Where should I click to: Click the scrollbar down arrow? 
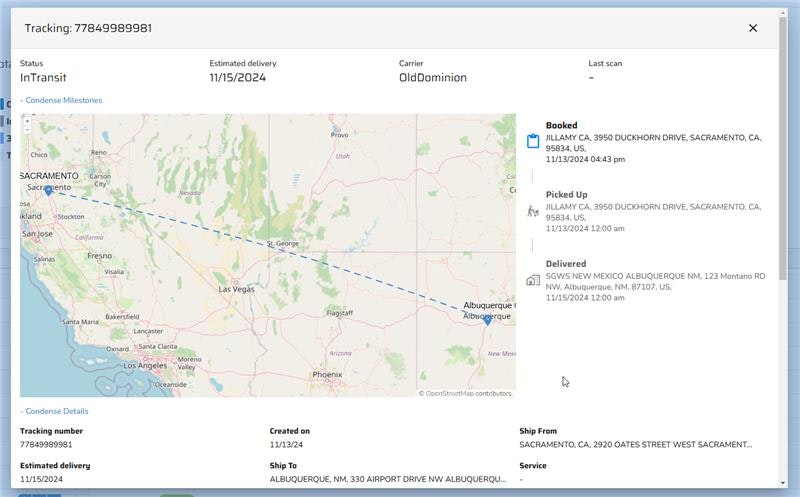783,483
